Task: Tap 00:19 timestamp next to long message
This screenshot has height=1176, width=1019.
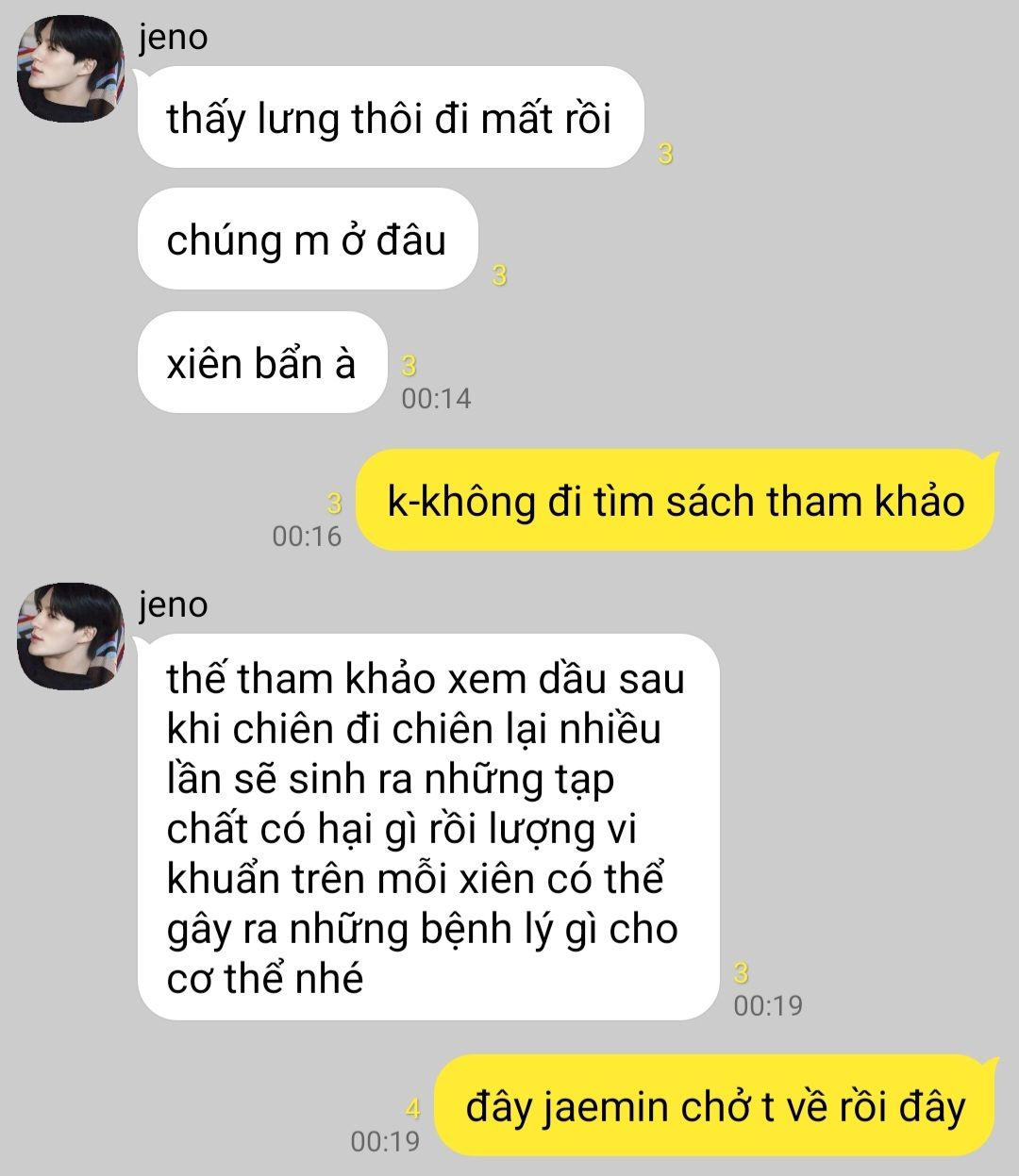Action: point(768,1005)
